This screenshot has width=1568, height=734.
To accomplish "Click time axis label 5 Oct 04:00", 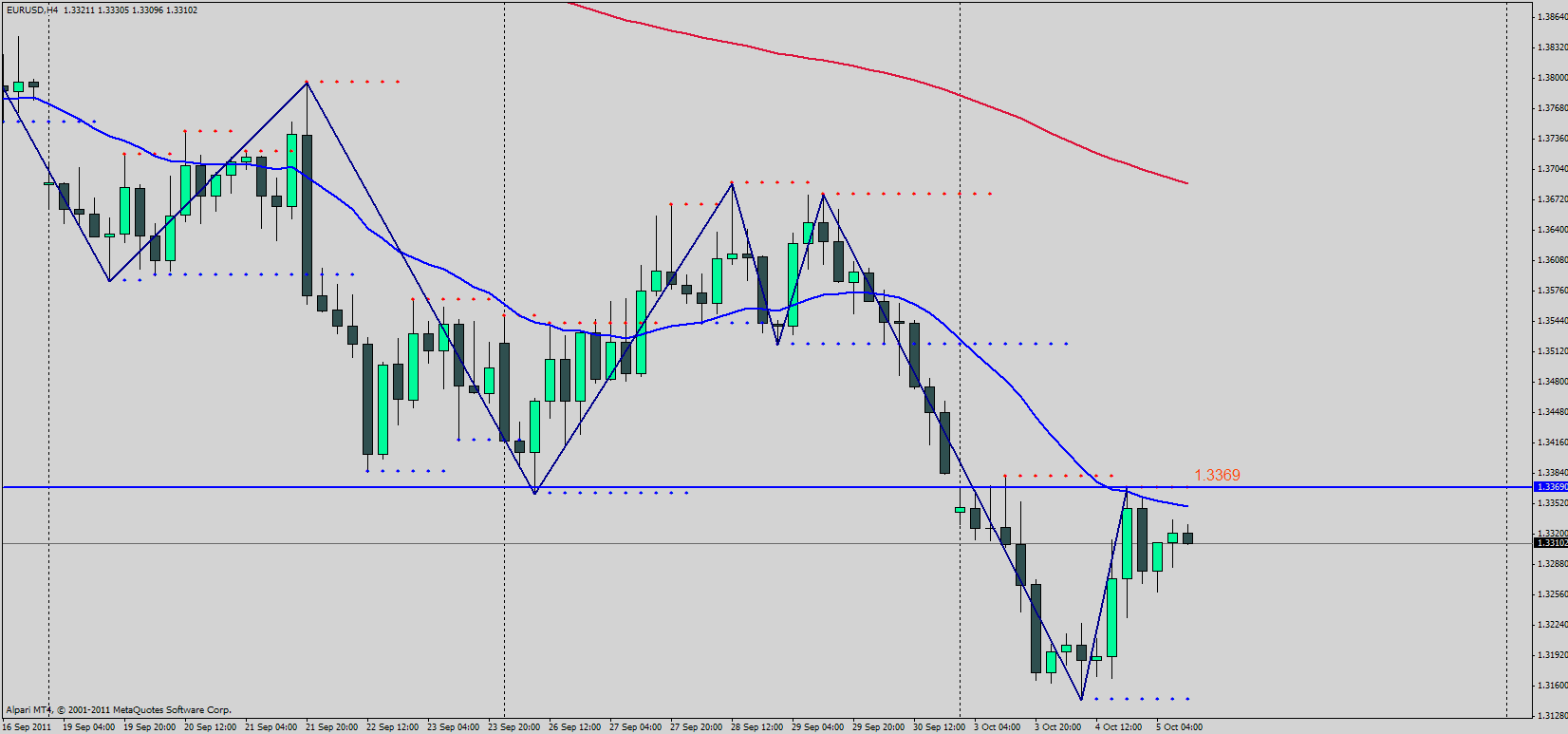I will (x=1179, y=727).
